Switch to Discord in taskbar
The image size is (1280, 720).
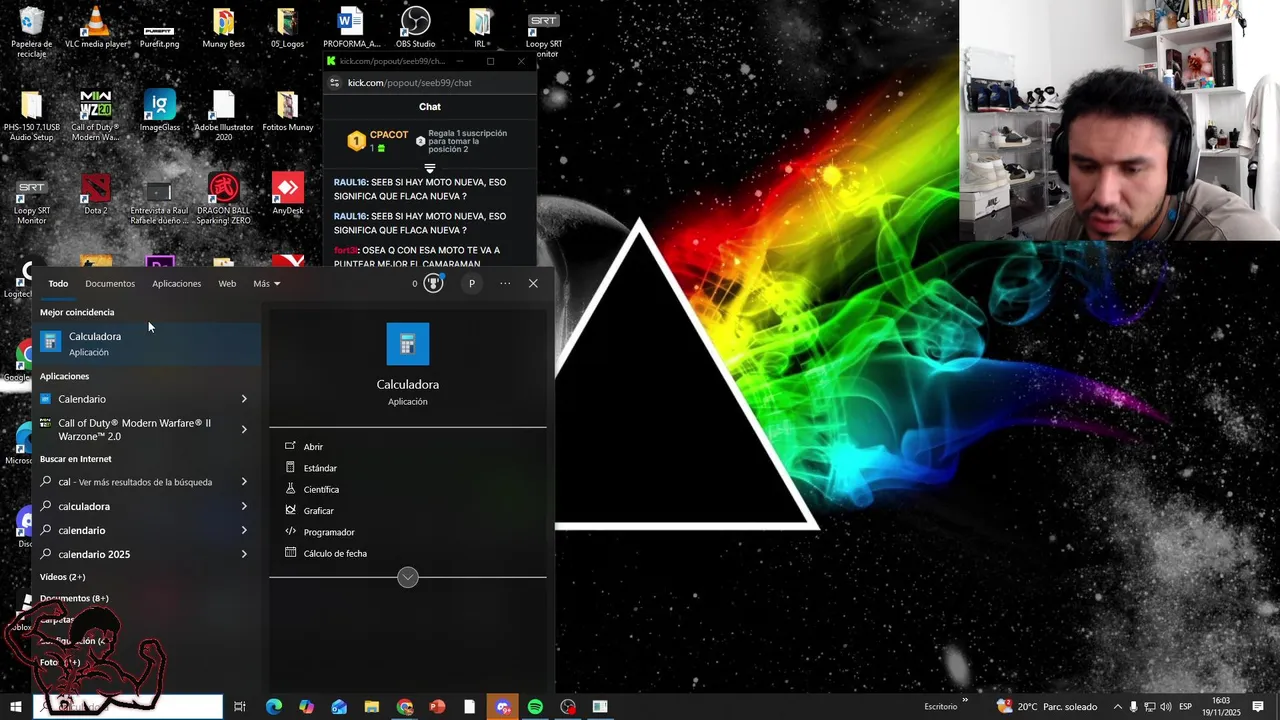(503, 707)
